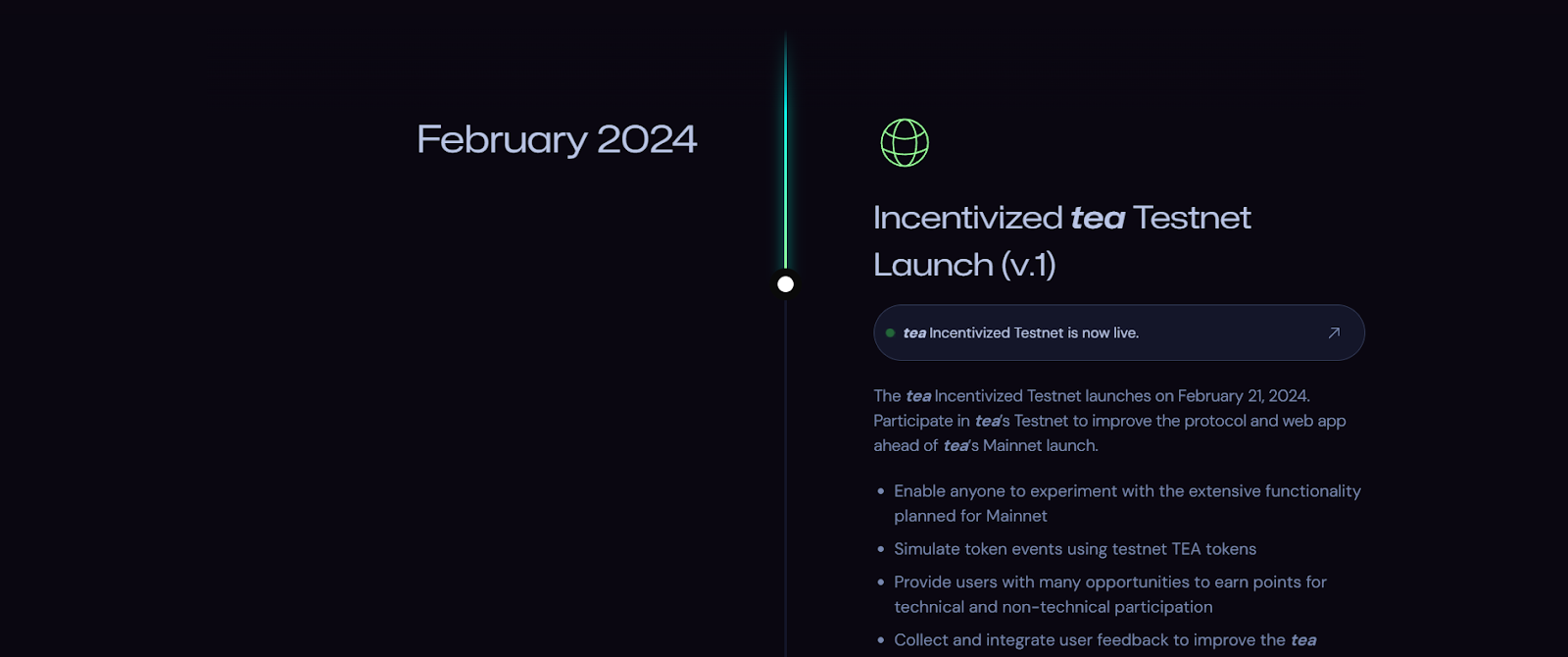Click the "February 21, 2024" launch date text
This screenshot has height=657, width=1568.
point(1243,396)
